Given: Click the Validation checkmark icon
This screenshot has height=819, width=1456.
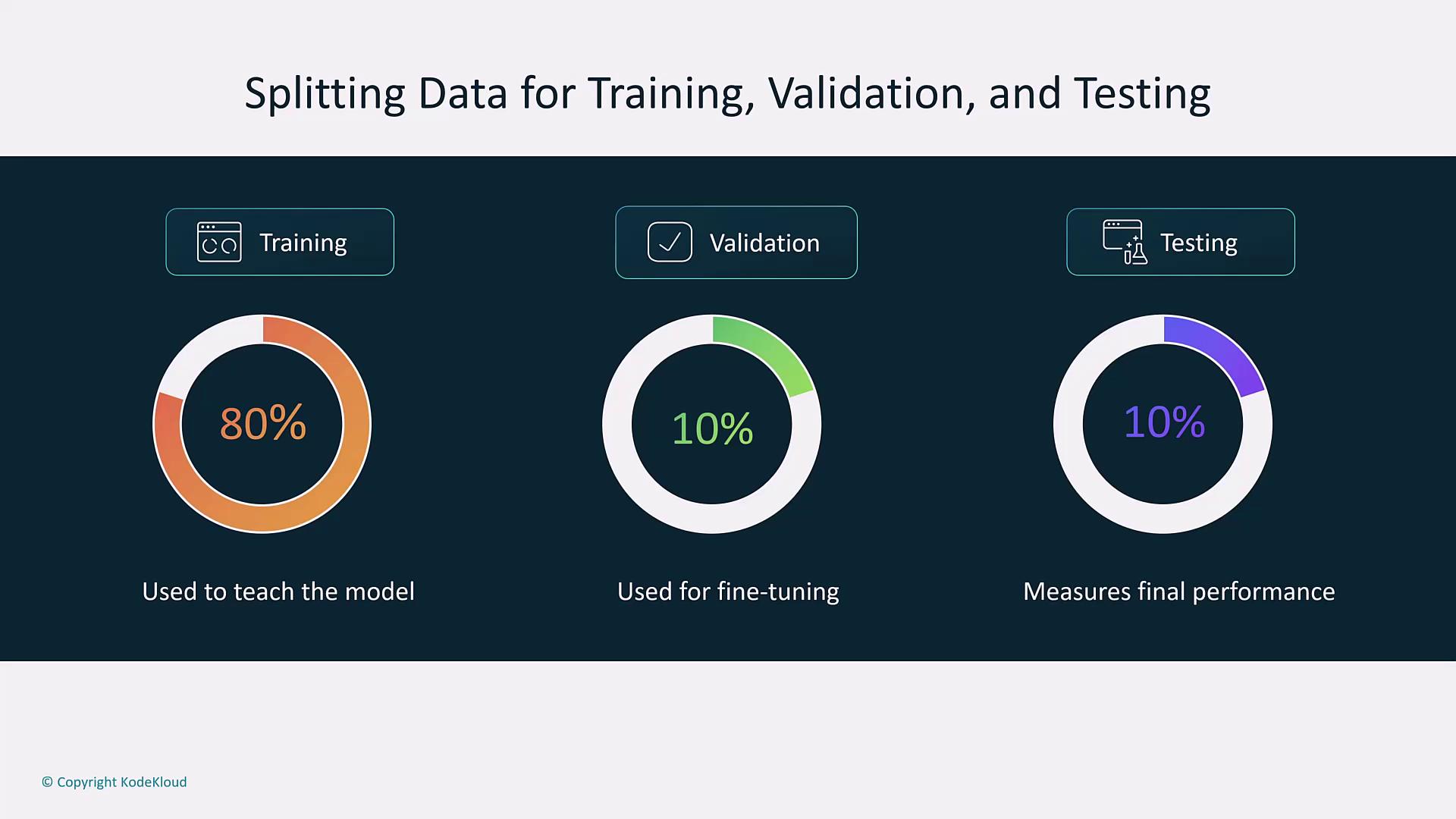Looking at the screenshot, I should pos(670,242).
